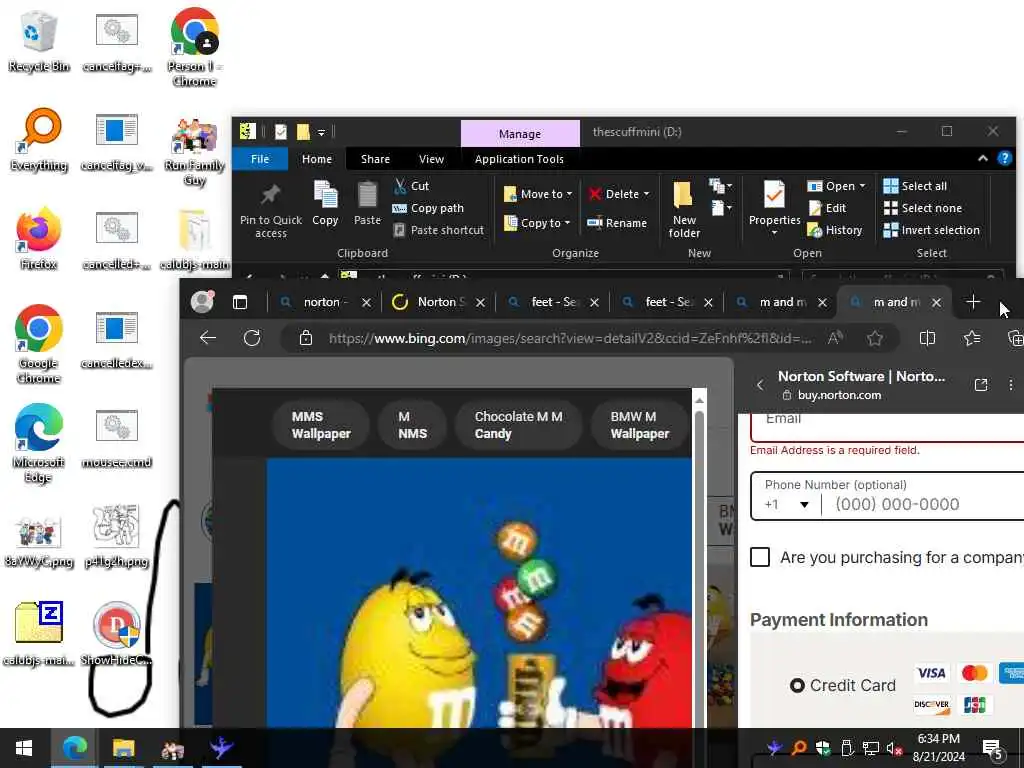Image resolution: width=1024 pixels, height=768 pixels.
Task: Click the Paste icon in Explorer ribbon
Action: pos(367,203)
